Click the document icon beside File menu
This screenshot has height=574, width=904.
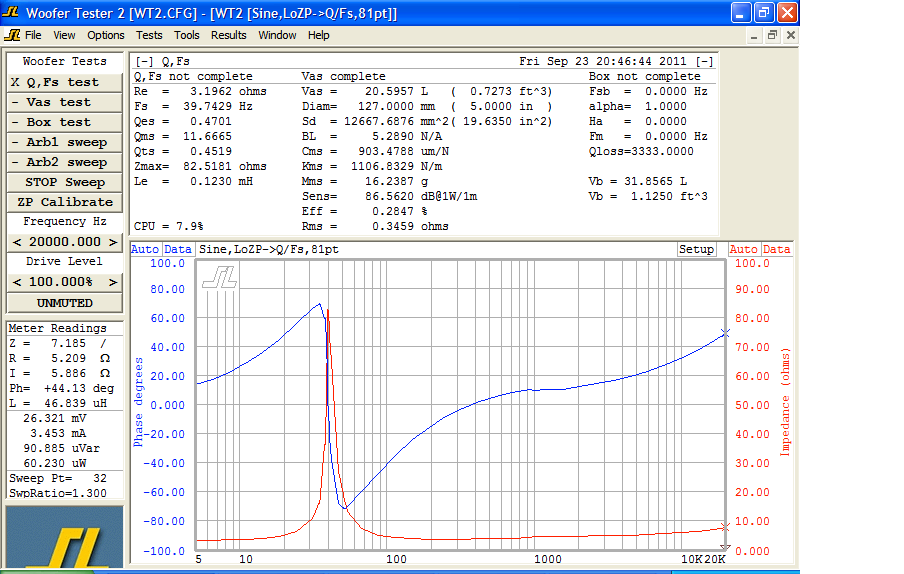(12, 35)
